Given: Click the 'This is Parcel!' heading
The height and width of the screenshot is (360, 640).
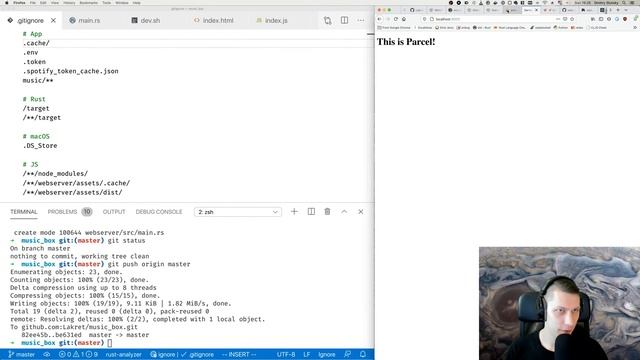Looking at the screenshot, I should pos(406,42).
